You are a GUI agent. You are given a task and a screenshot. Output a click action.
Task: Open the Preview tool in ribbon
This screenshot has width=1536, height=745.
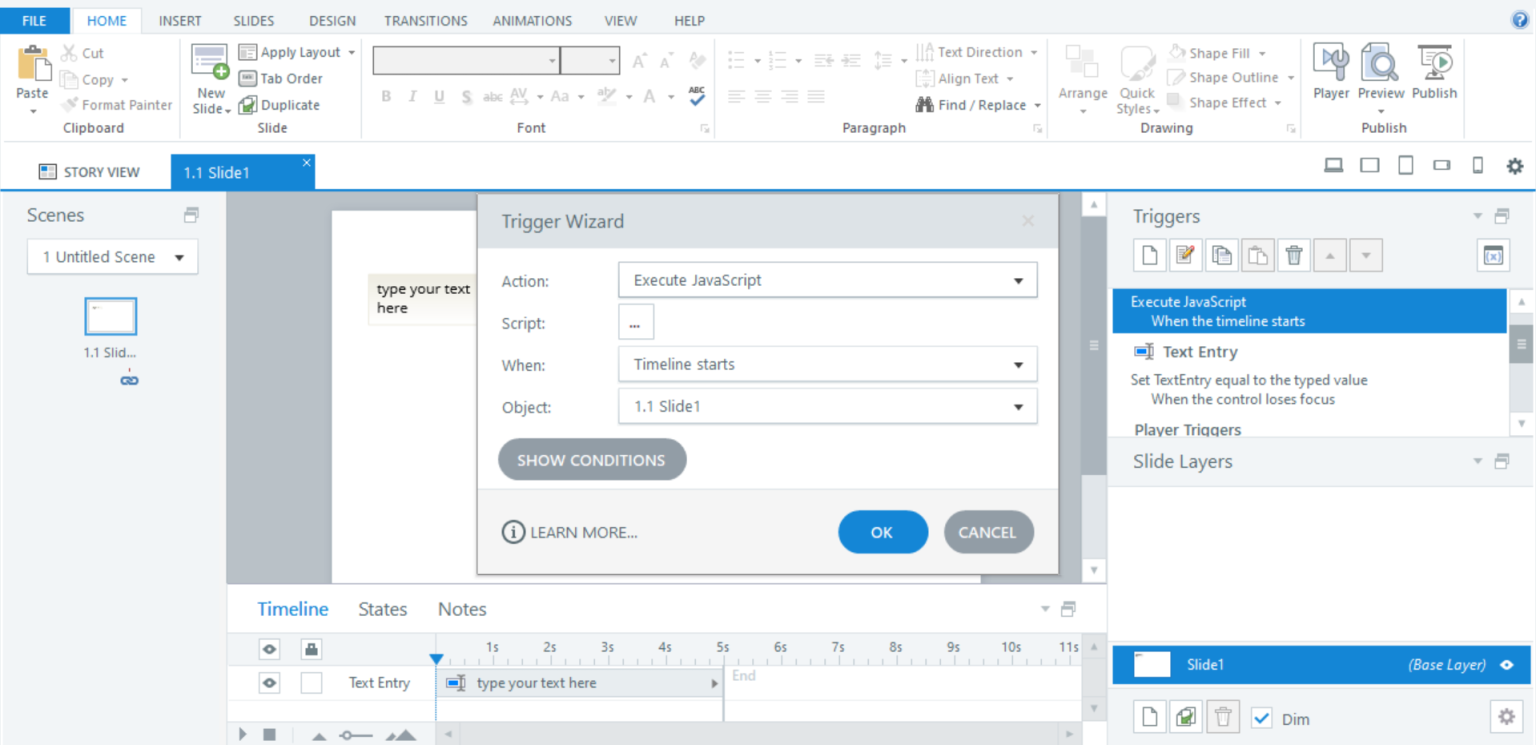(x=1380, y=71)
